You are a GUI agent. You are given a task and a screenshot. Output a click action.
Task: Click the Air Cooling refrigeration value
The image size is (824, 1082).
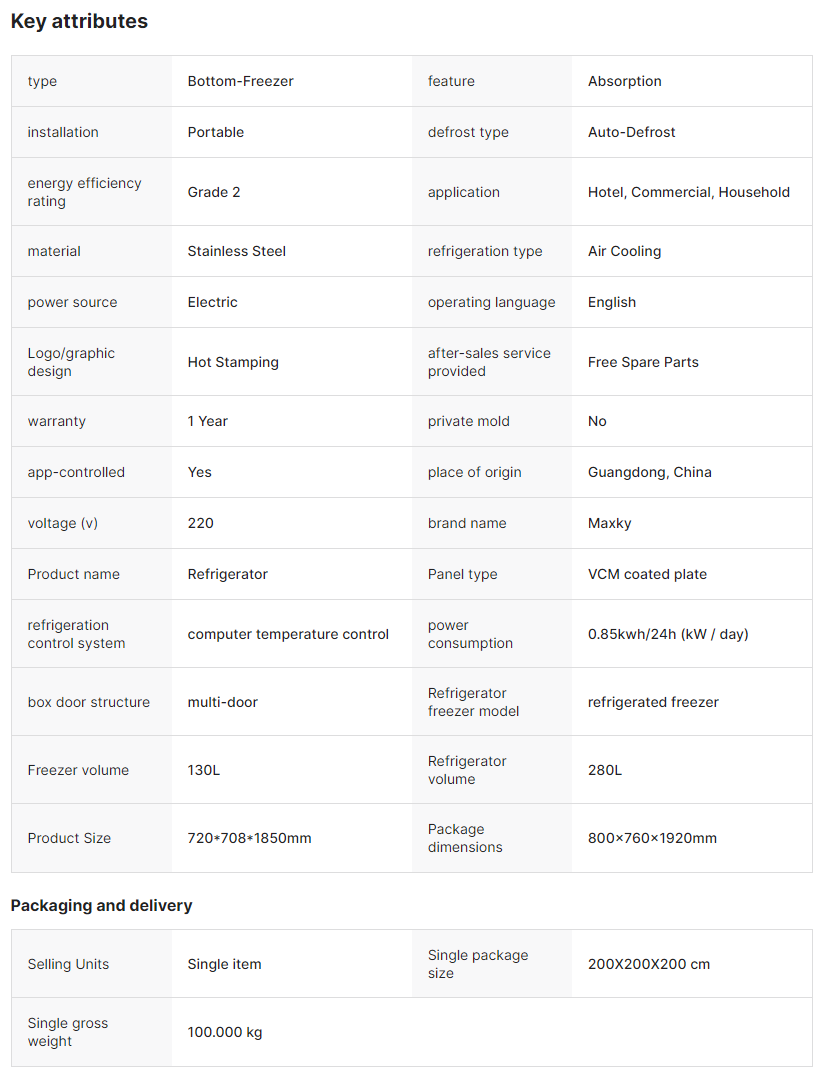(x=624, y=251)
